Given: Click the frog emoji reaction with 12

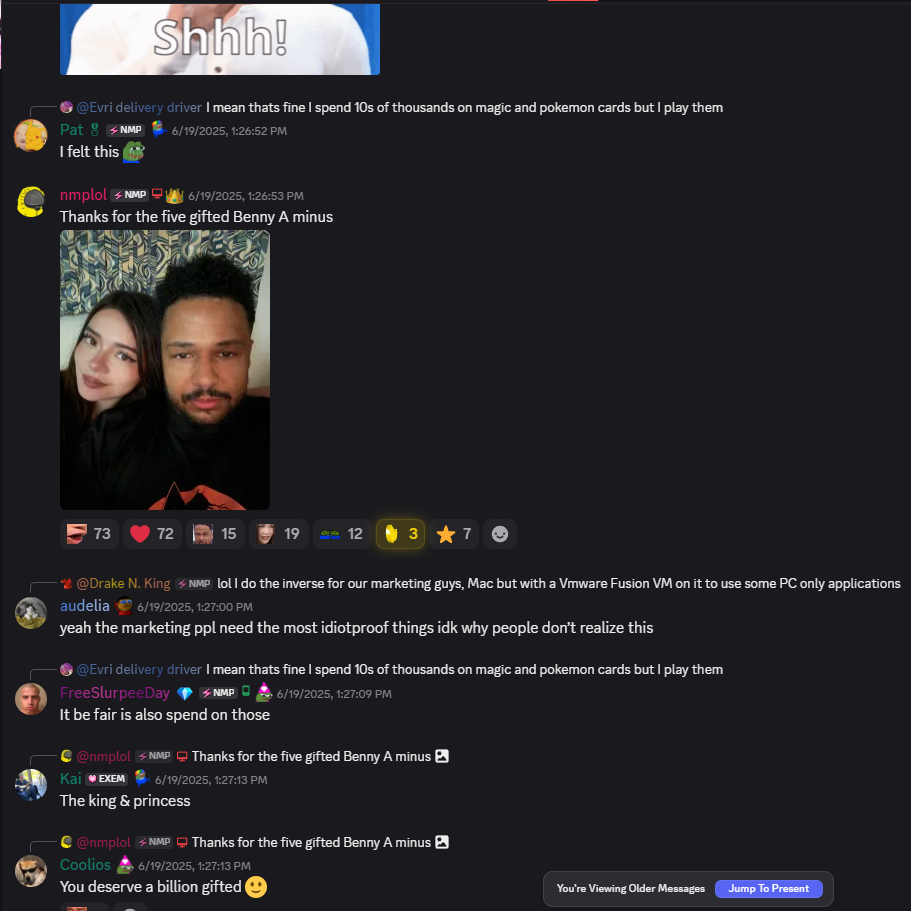Looking at the screenshot, I should 342,533.
